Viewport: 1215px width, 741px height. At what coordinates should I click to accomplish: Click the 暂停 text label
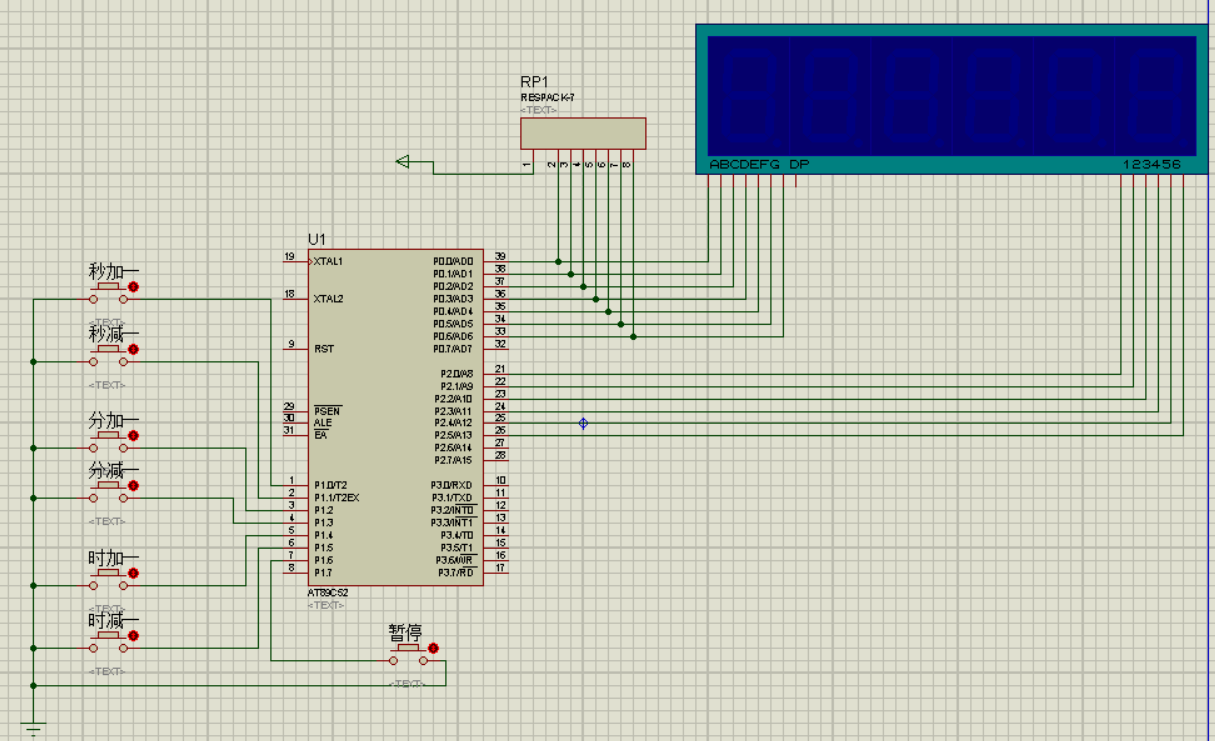[405, 633]
